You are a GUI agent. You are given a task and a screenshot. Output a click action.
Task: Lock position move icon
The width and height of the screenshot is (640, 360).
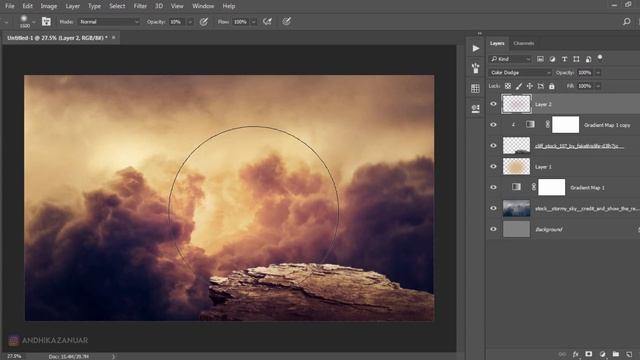click(529, 86)
